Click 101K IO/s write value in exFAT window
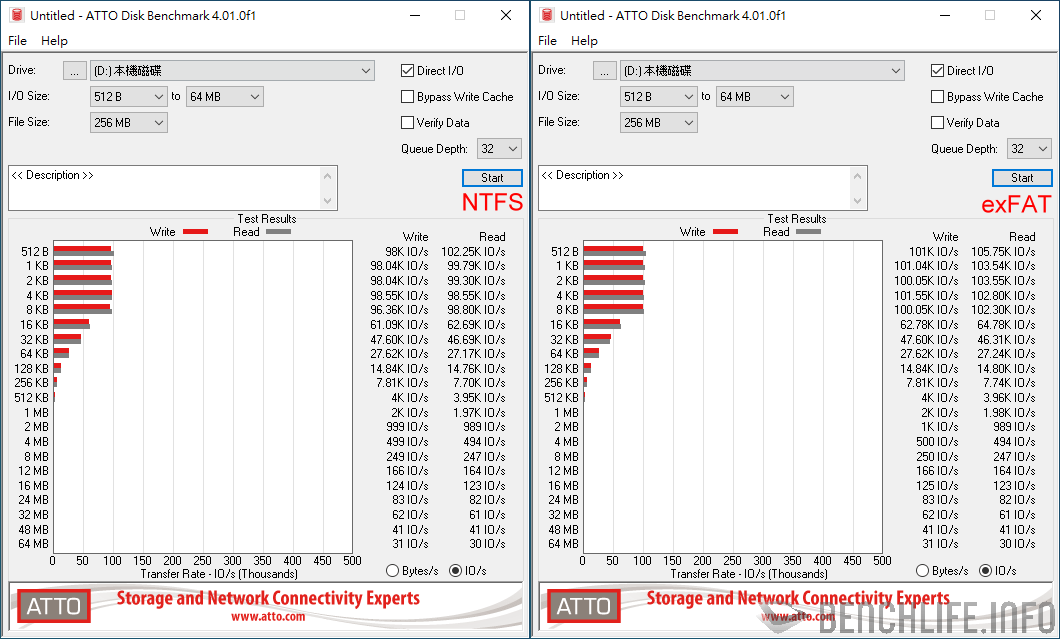 [x=934, y=252]
